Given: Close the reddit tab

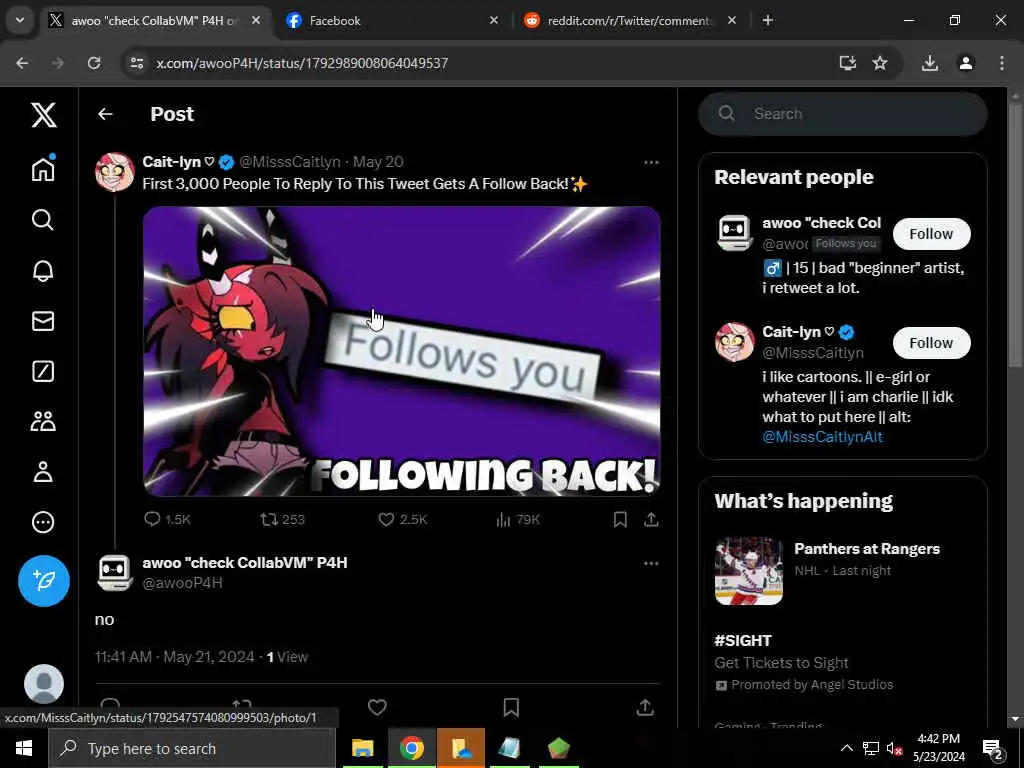Looking at the screenshot, I should click(732, 20).
